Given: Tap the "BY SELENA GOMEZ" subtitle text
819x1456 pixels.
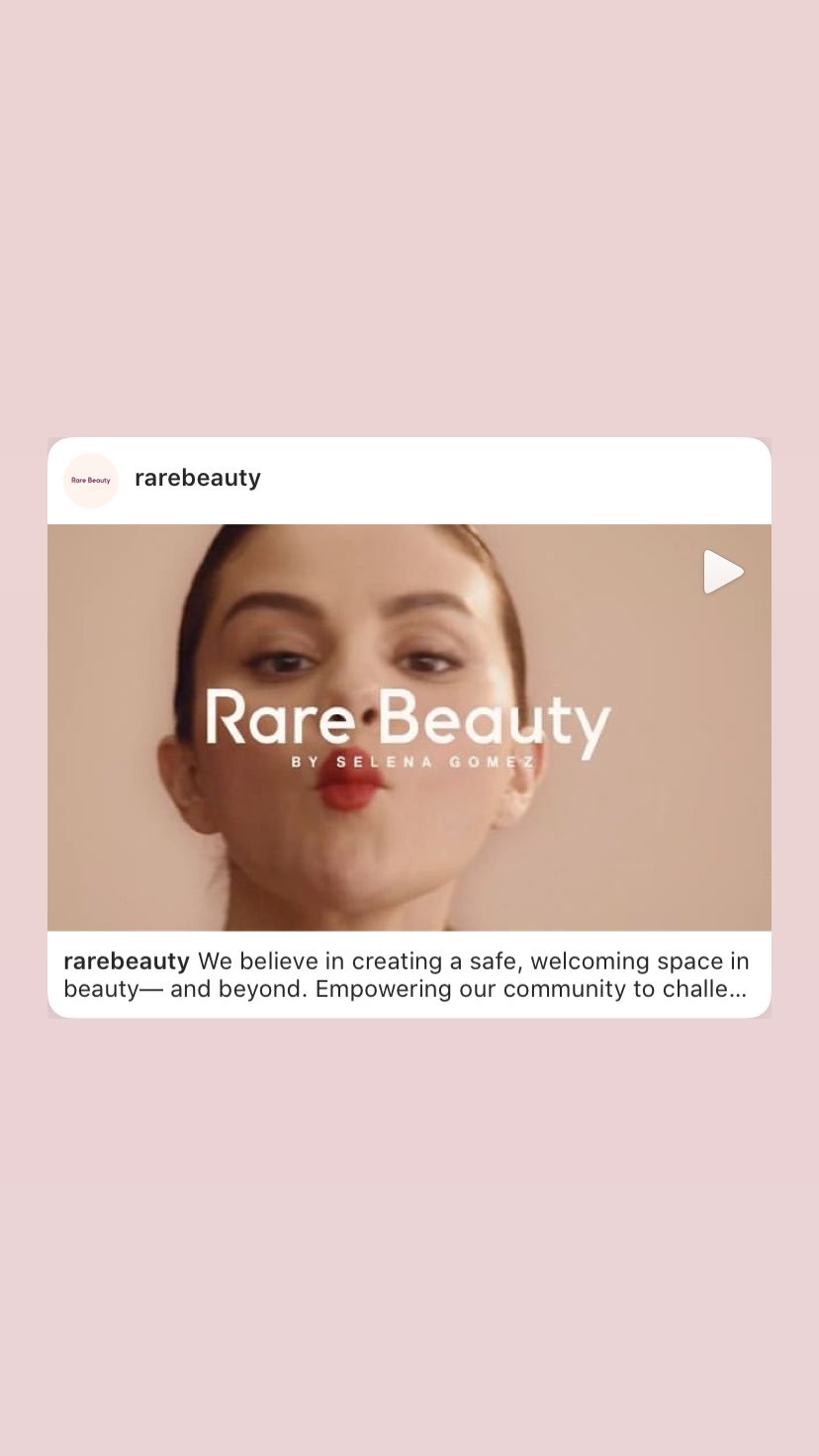Looking at the screenshot, I should point(413,763).
